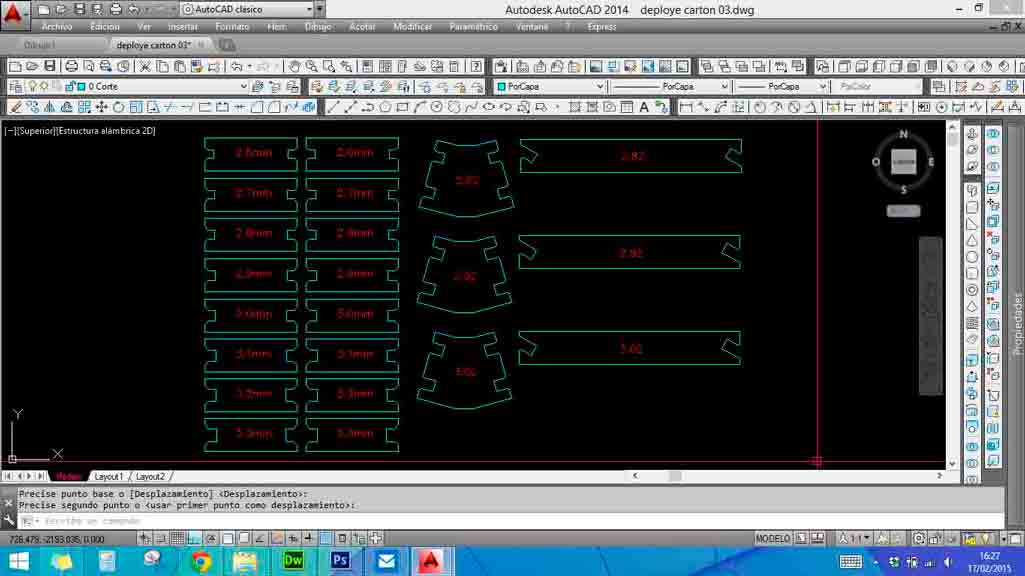Select the Linear Dimension tool
The width and height of the screenshot is (1025, 576).
click(x=686, y=107)
